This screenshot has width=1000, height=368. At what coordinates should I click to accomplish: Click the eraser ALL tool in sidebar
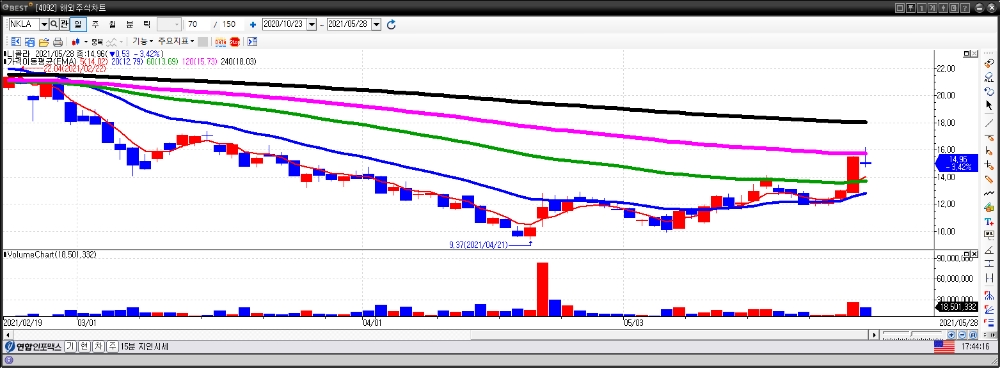pos(989,78)
